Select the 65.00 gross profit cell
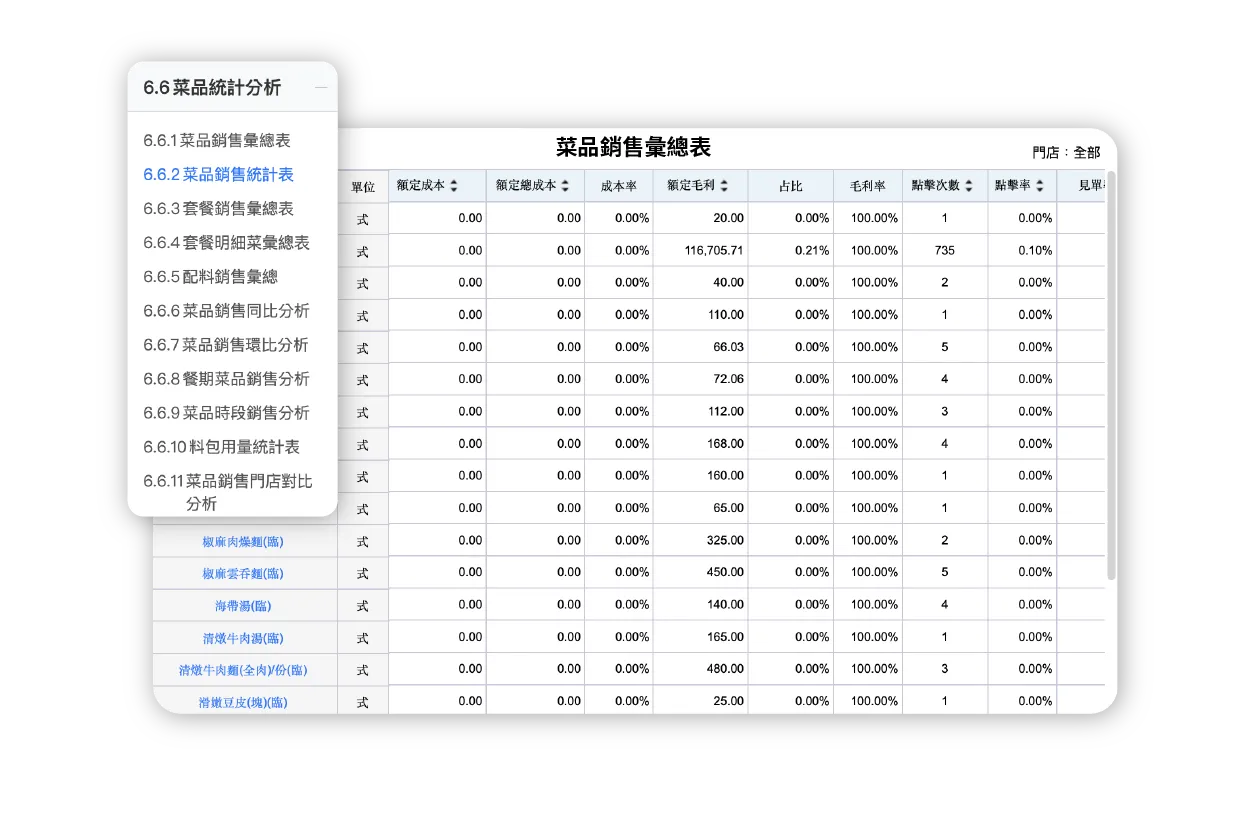The image size is (1250, 834). (x=700, y=508)
